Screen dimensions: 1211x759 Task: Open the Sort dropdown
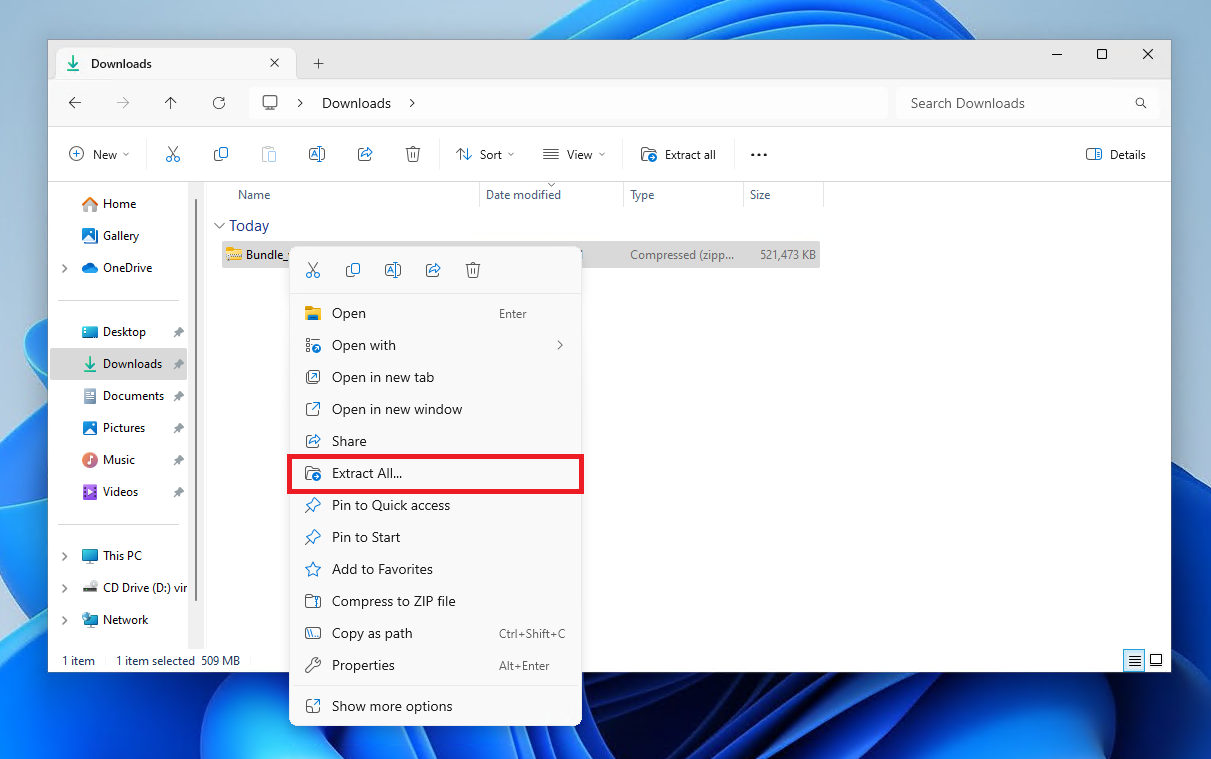point(485,154)
